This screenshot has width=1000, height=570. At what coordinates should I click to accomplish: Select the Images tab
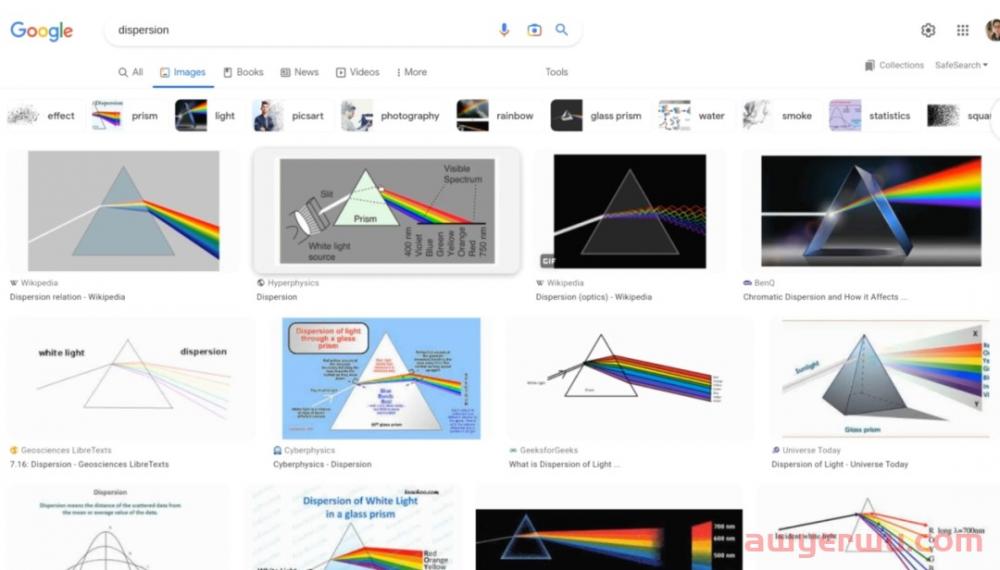(x=182, y=72)
